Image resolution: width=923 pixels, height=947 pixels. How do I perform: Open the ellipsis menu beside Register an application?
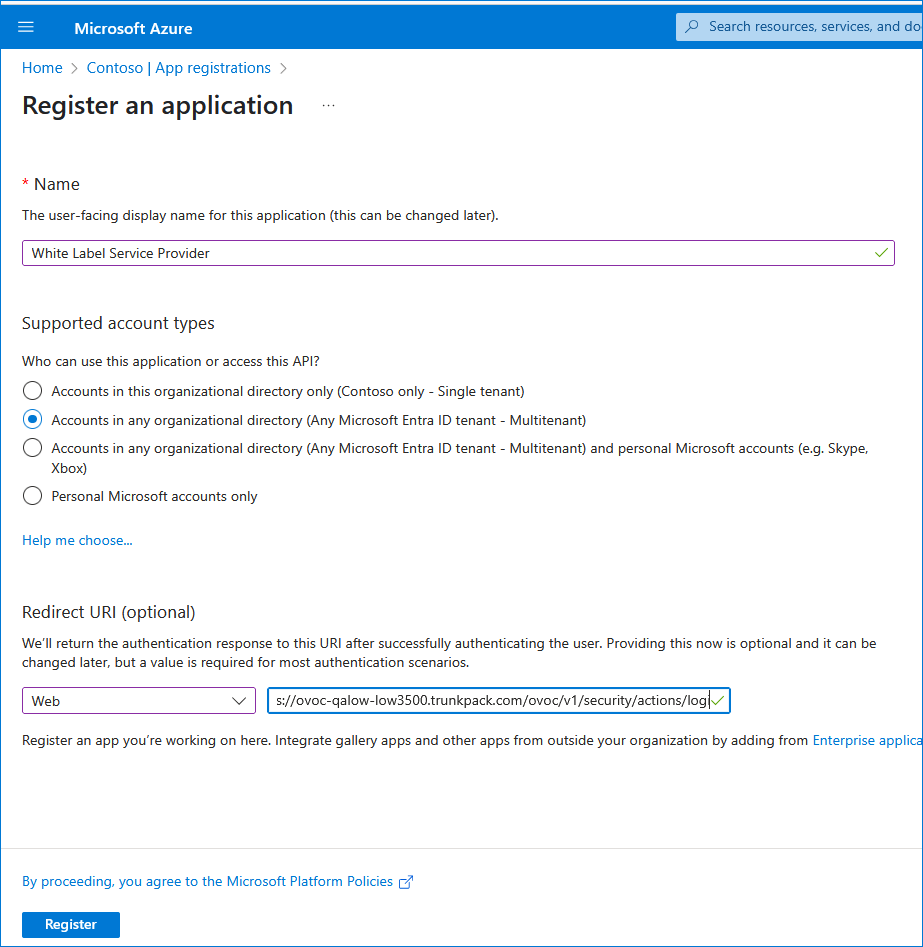328,106
